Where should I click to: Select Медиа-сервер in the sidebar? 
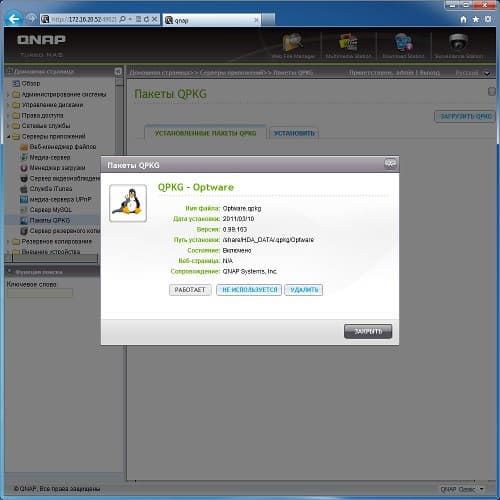coord(50,157)
